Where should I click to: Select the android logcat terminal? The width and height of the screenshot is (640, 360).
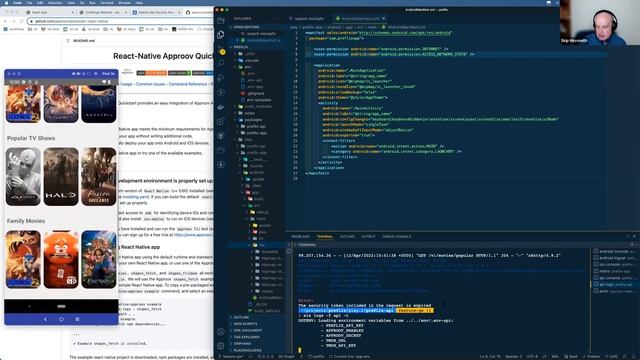click(x=613, y=258)
